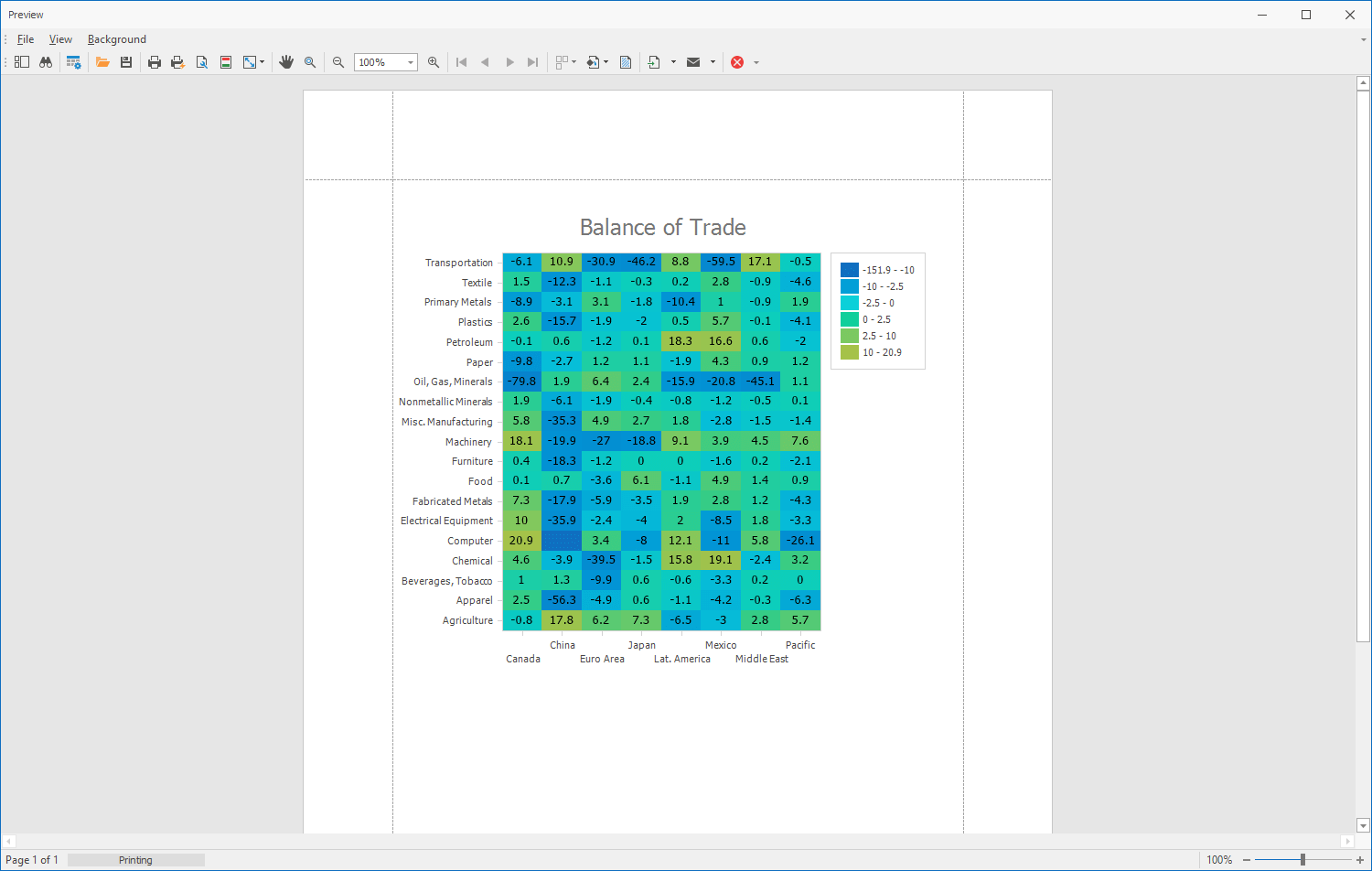This screenshot has width=1372, height=871.
Task: Open a document with the folder icon
Action: (x=102, y=62)
